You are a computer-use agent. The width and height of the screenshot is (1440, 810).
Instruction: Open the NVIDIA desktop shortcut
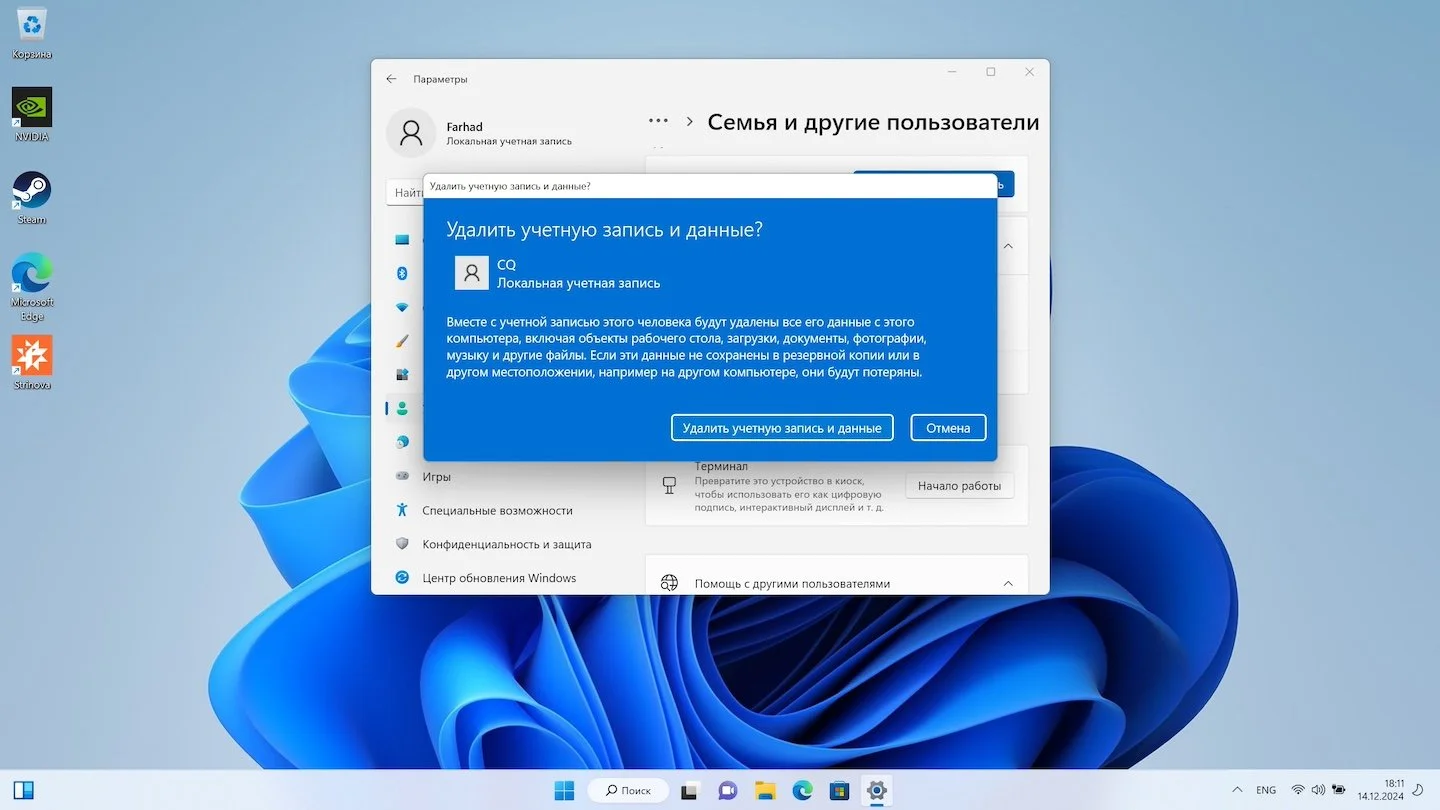click(x=32, y=114)
